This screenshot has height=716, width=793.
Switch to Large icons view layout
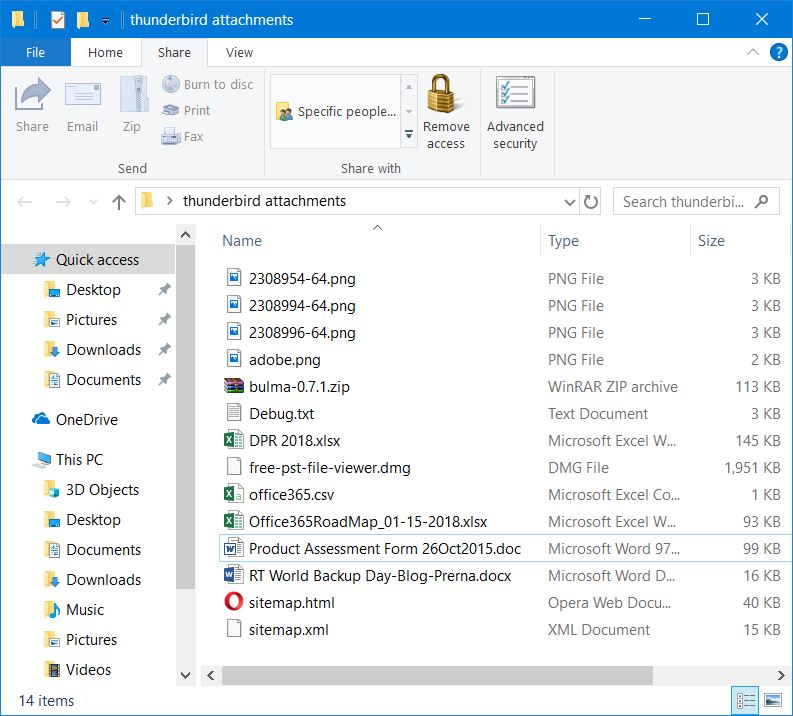click(773, 701)
